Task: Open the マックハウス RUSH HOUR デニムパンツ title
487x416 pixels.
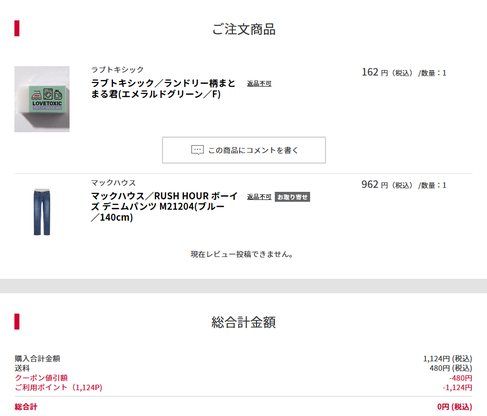Action: coord(164,206)
